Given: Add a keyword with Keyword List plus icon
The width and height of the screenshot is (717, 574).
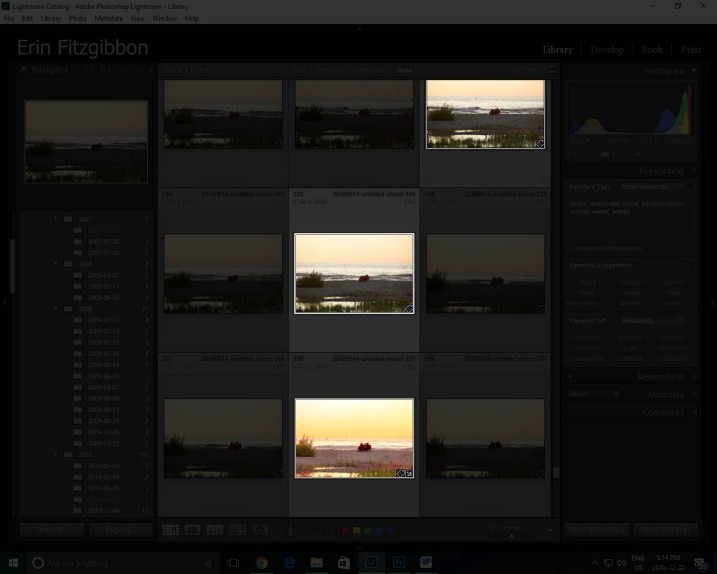Looking at the screenshot, I should point(571,376).
